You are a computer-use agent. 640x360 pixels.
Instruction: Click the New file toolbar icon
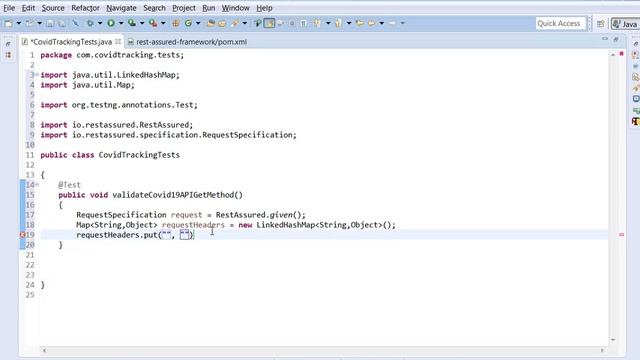9,24
